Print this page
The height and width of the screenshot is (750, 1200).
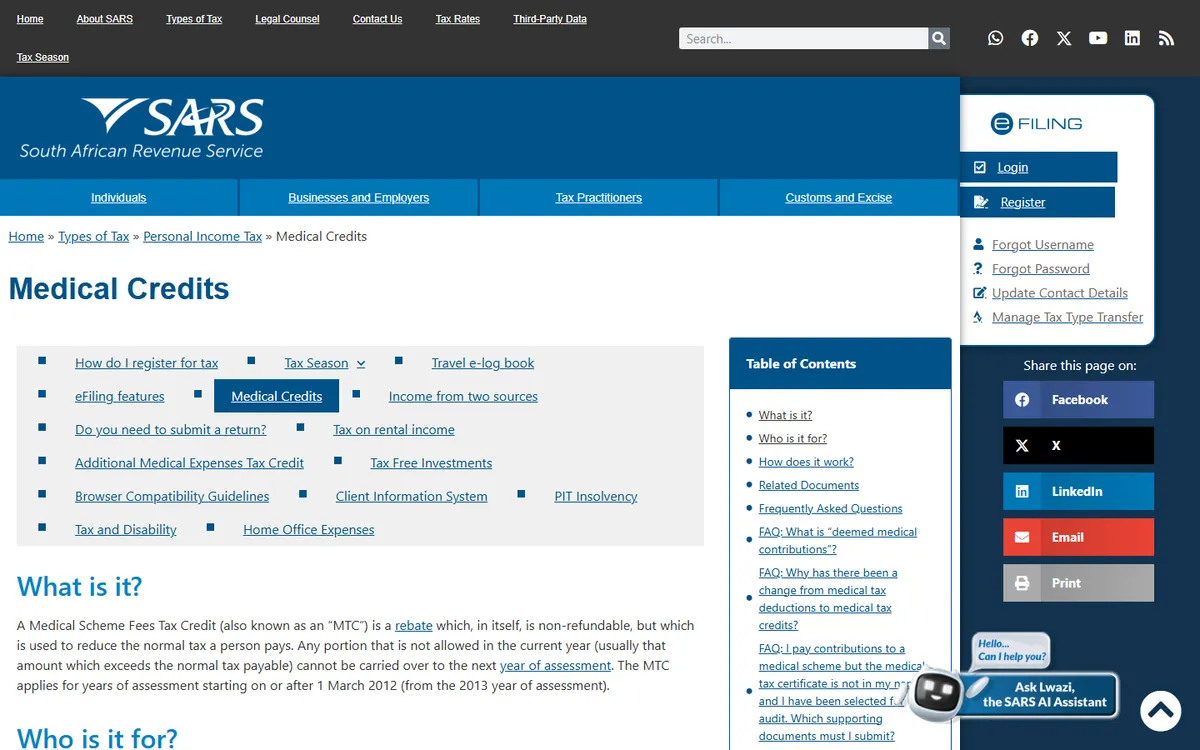[1078, 584]
